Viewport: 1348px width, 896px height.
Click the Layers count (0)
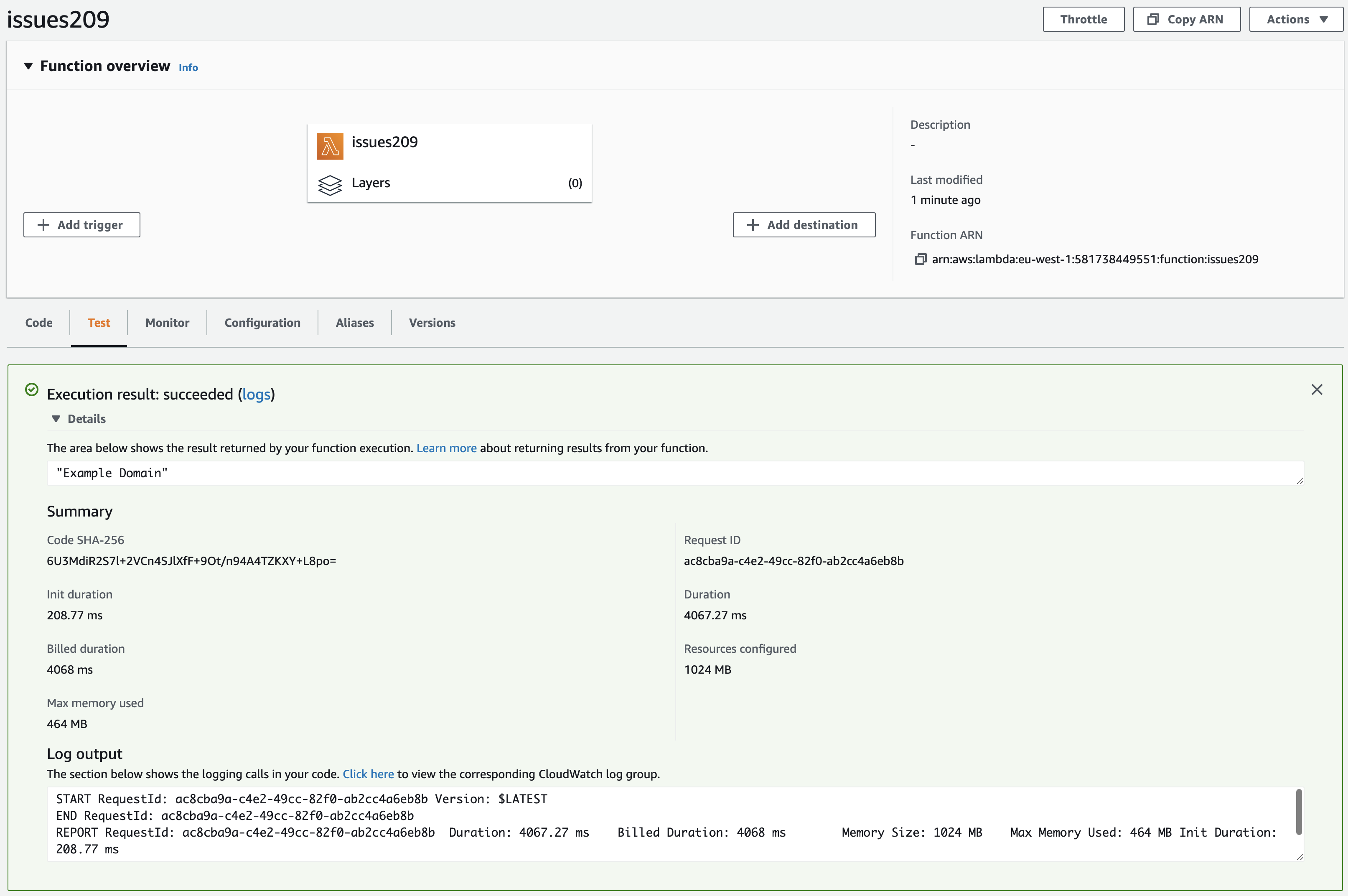click(x=575, y=183)
